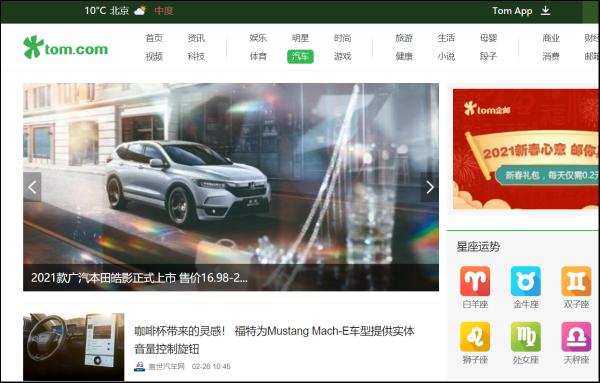Click the Tom App download icon
Viewport: 600px width, 383px height.
pos(545,11)
